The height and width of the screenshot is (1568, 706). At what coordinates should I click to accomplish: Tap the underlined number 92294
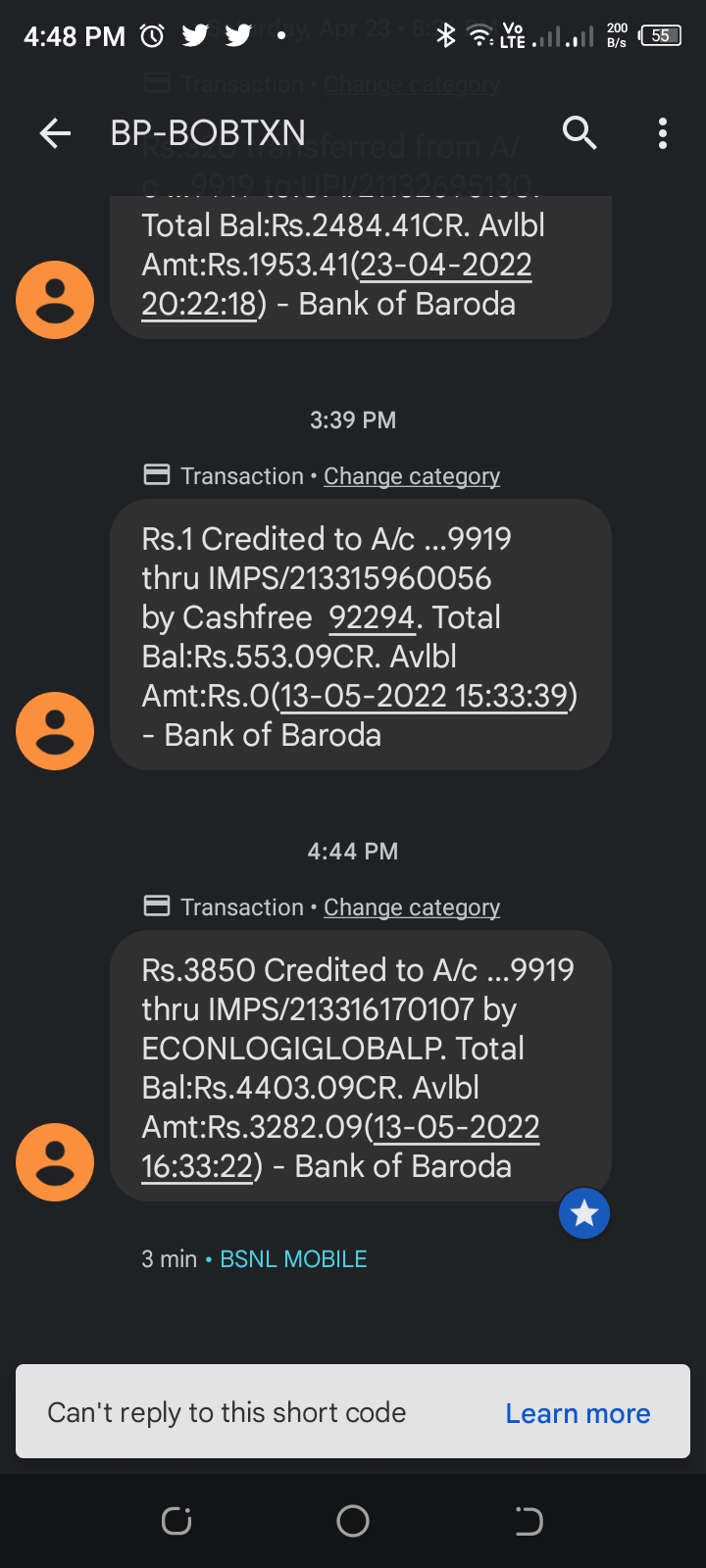(x=372, y=617)
